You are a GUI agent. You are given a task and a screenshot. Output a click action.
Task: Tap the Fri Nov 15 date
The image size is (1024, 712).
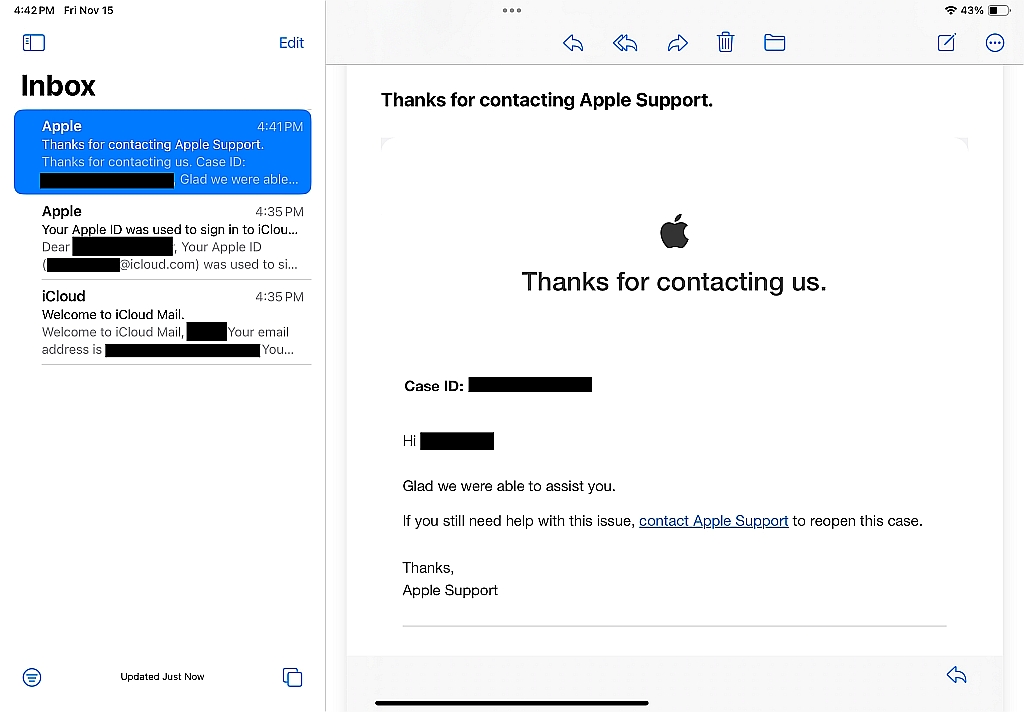tap(89, 10)
